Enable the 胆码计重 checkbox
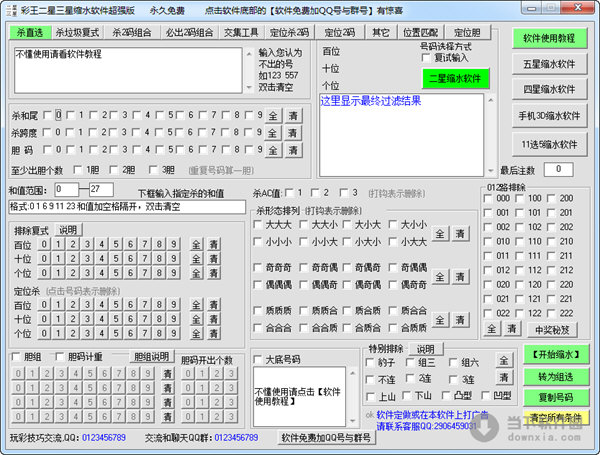 coord(60,357)
